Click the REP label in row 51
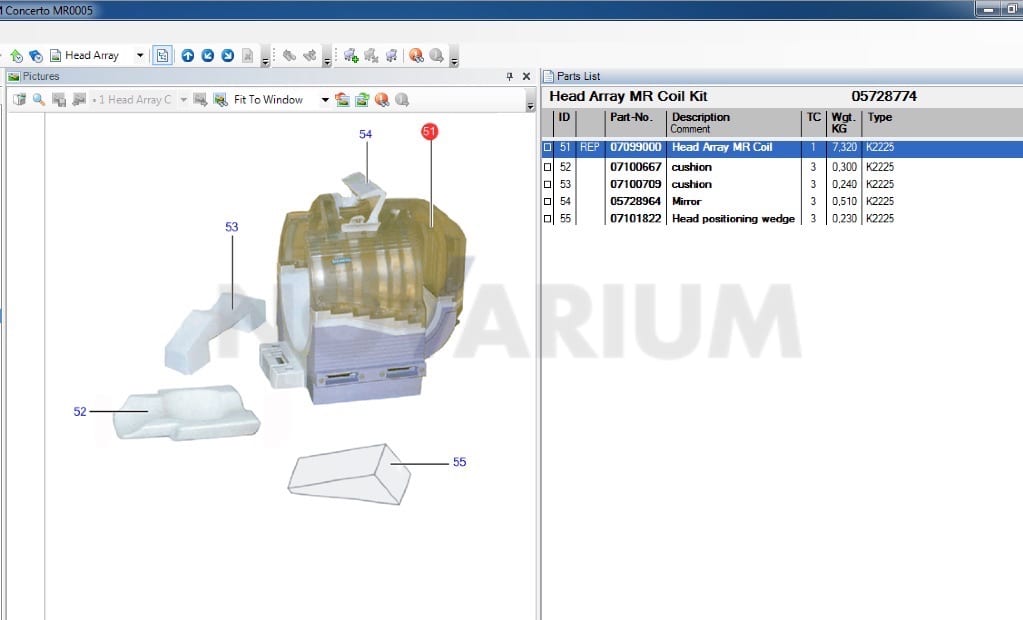Screen dimensions: 1023x620 tap(589, 147)
